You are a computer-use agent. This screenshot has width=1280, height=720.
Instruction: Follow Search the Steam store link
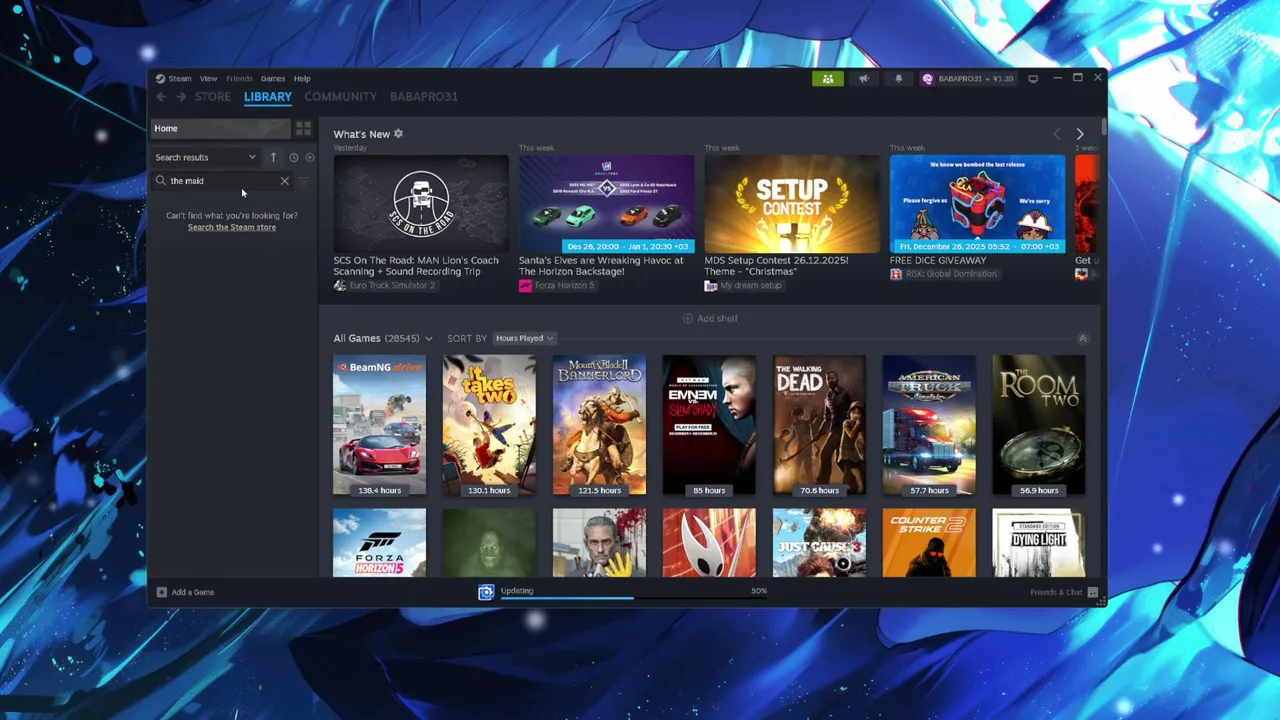[231, 227]
